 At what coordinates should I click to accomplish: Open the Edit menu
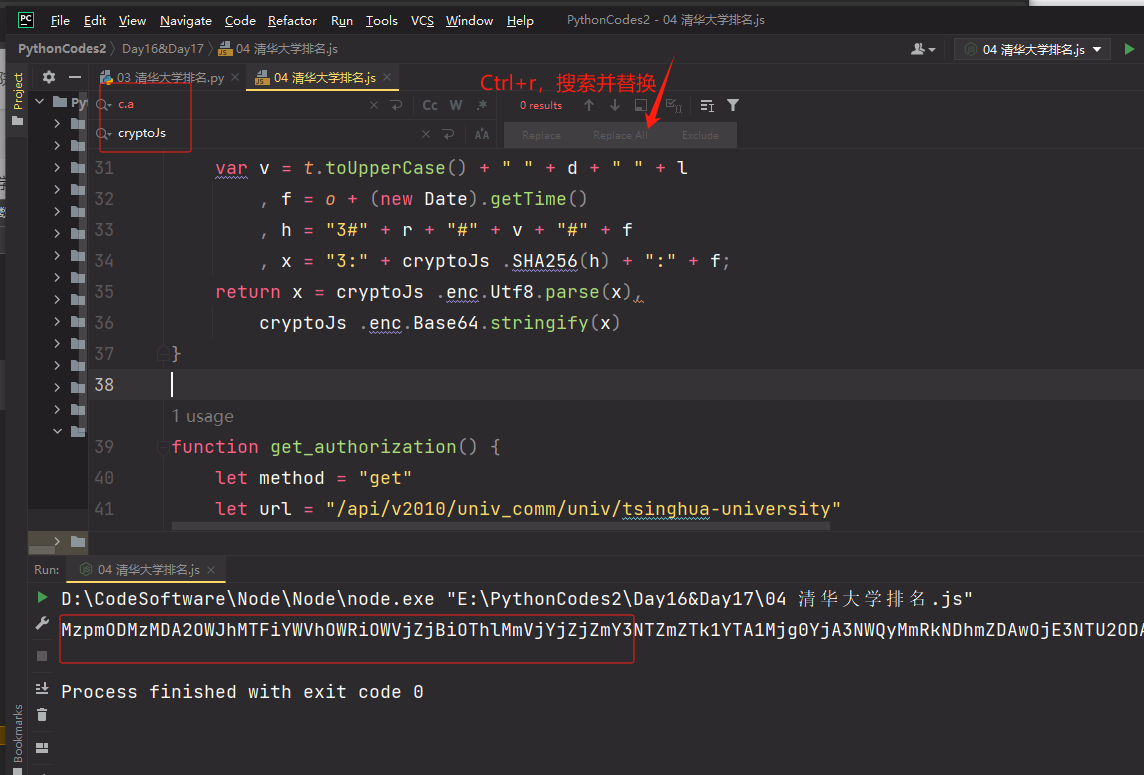click(x=95, y=20)
